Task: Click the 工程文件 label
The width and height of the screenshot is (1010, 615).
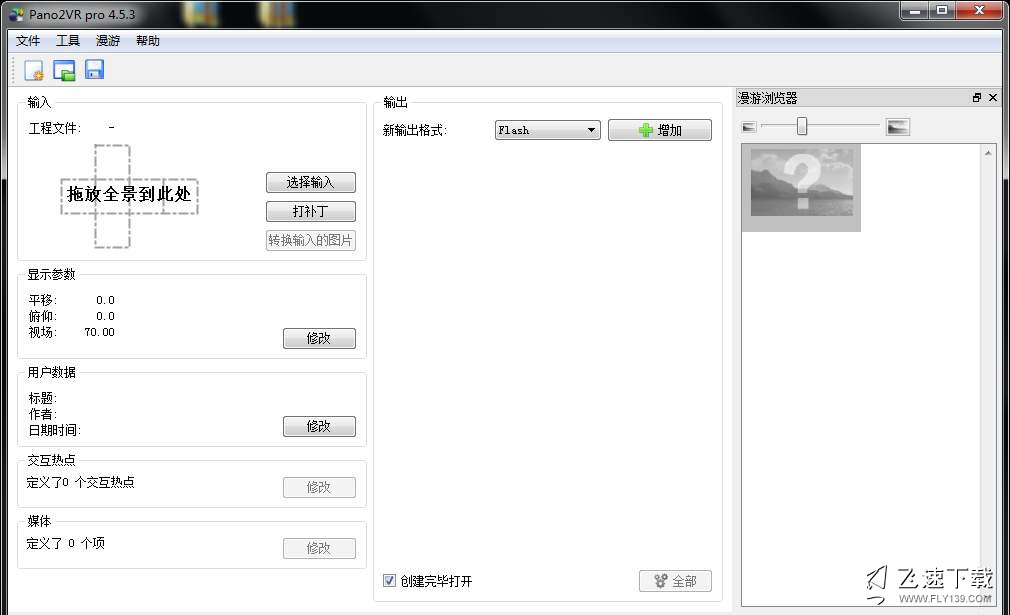Action: (55, 128)
